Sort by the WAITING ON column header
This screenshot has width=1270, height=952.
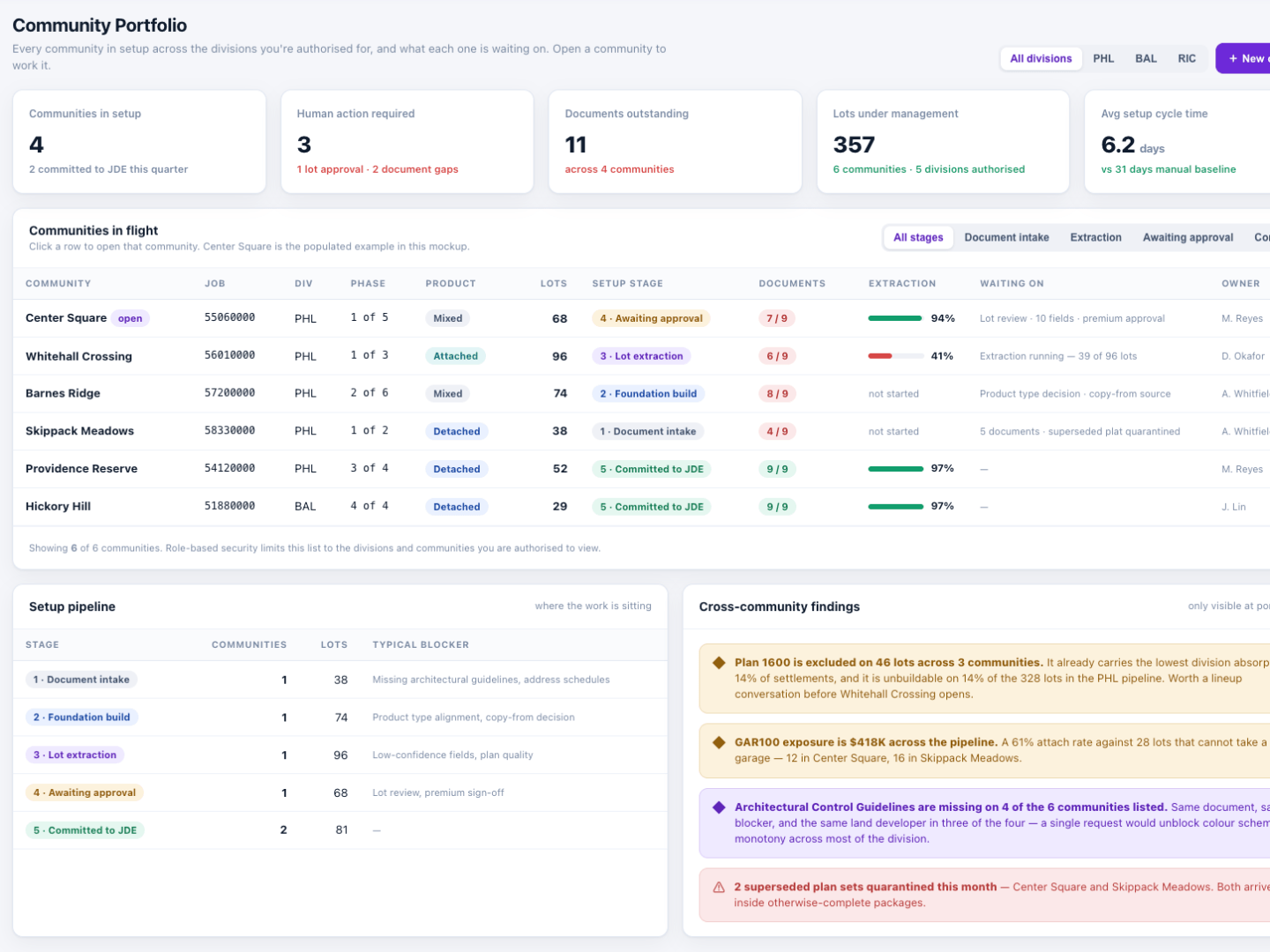point(1012,284)
